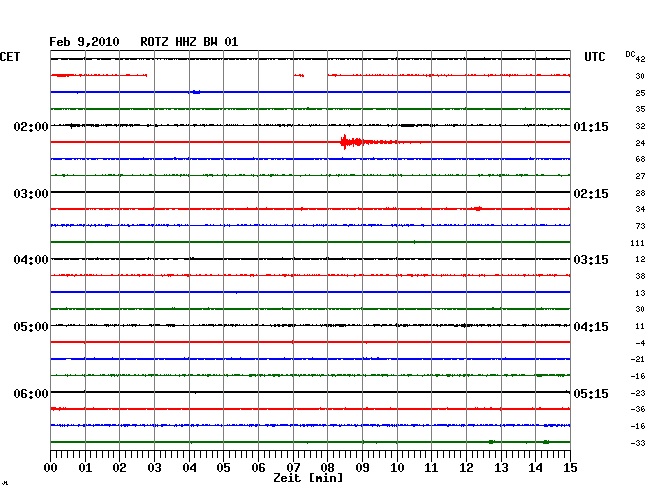Click the DC value 27
Screen dimensions: 650x494
pos(640,176)
